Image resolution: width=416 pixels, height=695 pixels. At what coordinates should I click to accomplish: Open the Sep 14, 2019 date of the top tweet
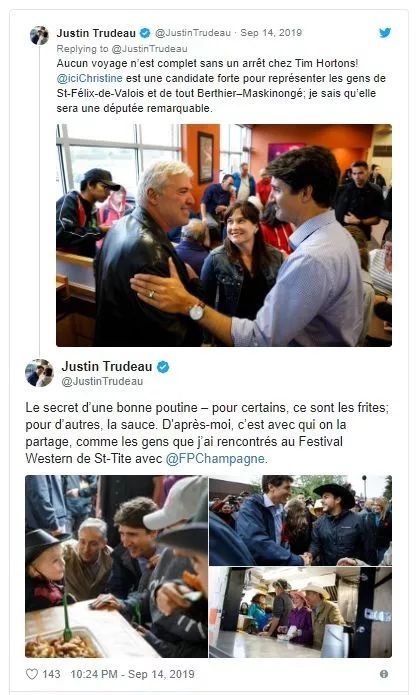271,33
